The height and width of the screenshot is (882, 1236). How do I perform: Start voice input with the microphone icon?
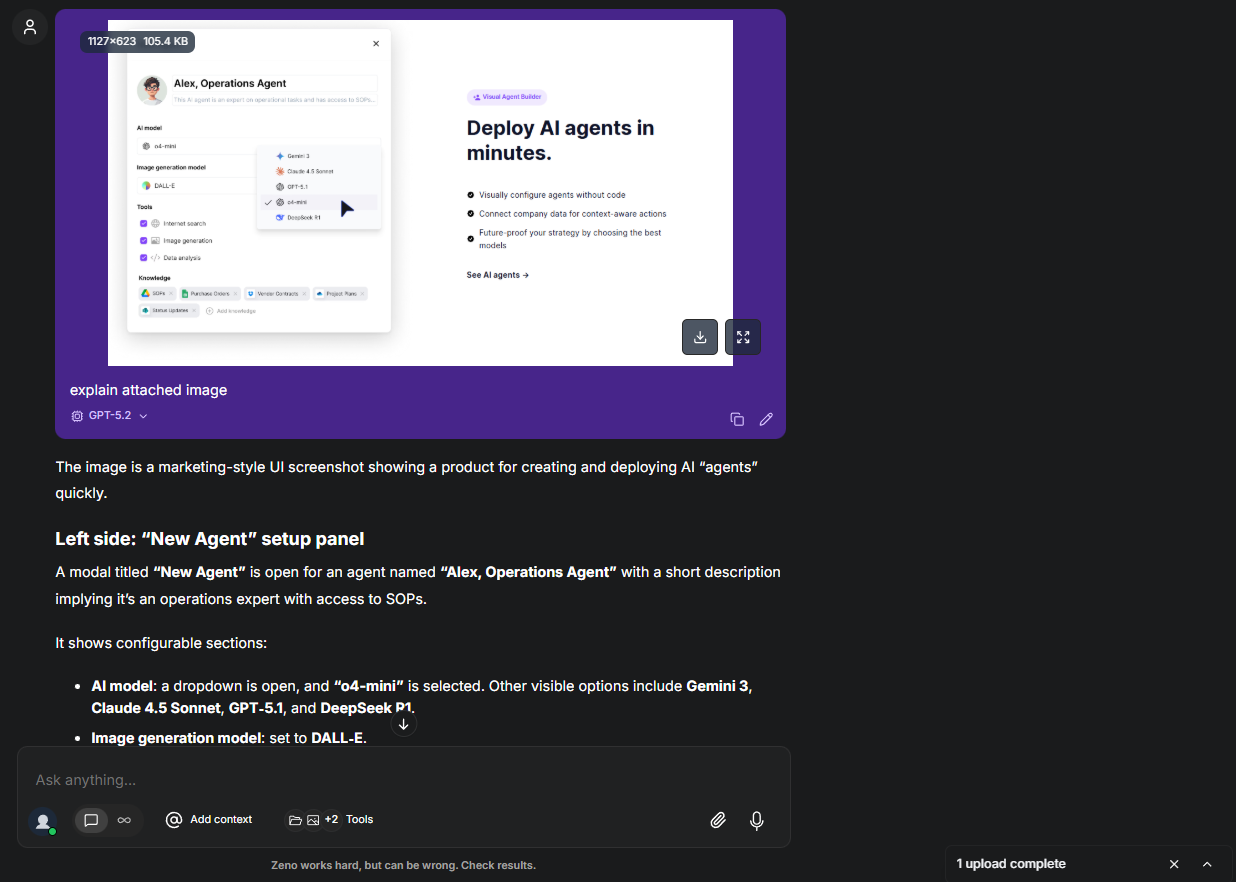coord(757,820)
